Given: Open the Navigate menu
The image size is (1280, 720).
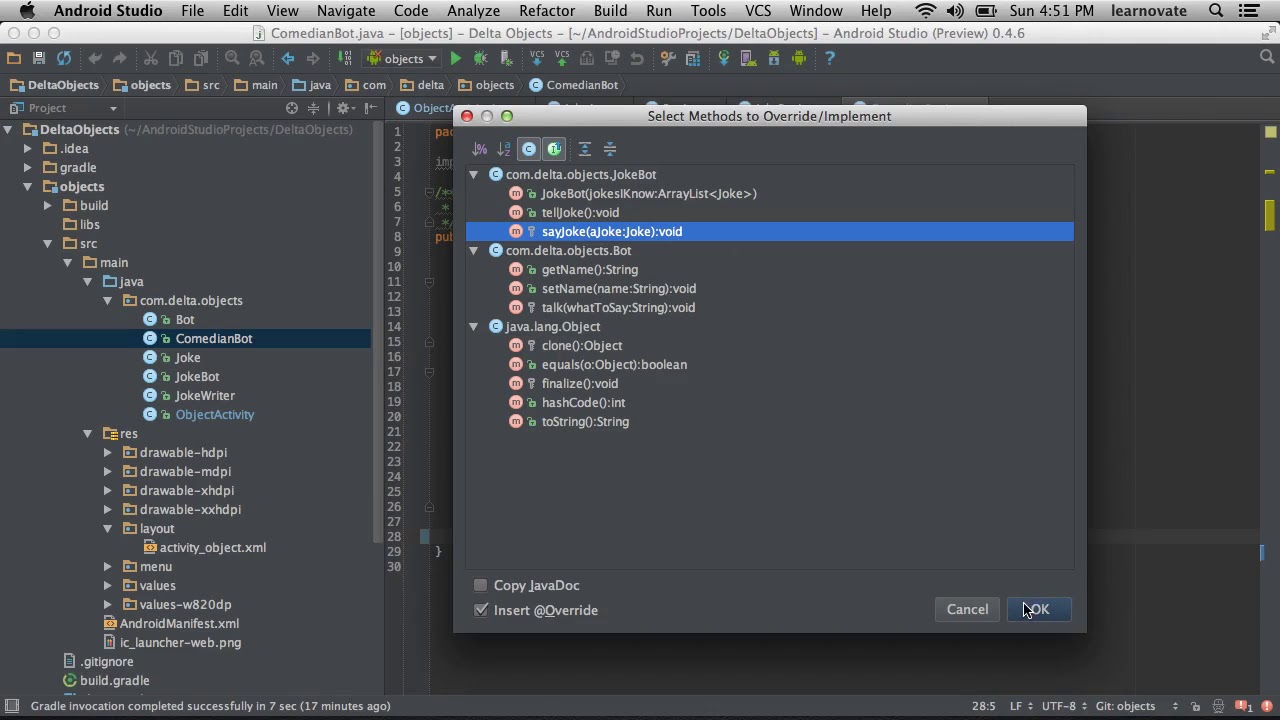Looking at the screenshot, I should pos(346,11).
